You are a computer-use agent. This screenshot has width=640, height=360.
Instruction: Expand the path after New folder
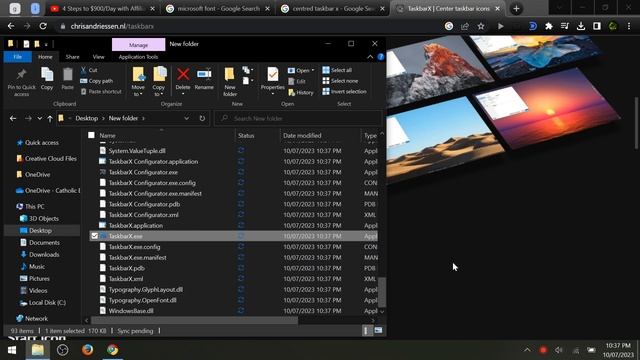pyautogui.click(x=143, y=118)
